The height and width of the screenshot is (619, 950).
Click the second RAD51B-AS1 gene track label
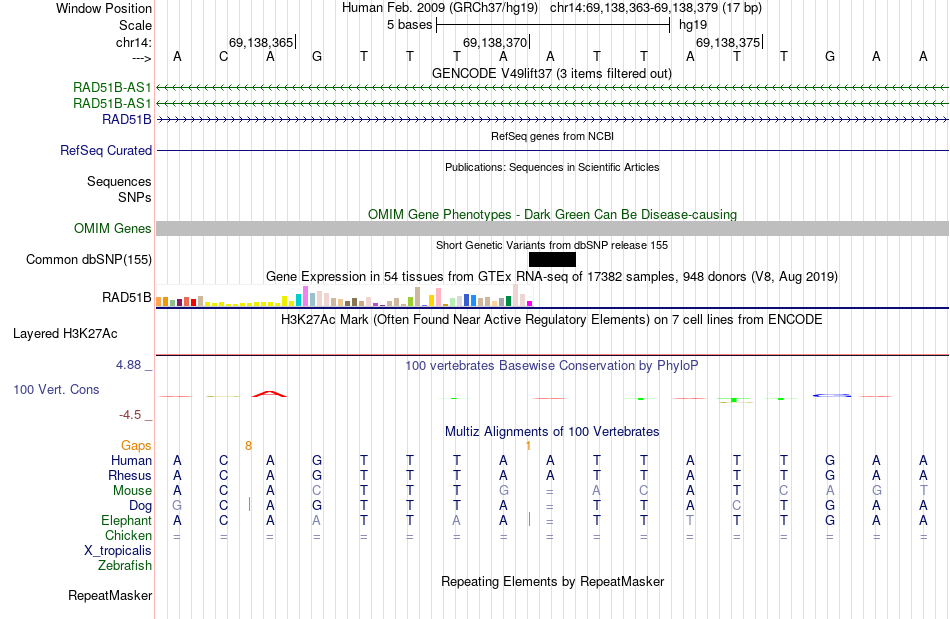tap(112, 104)
